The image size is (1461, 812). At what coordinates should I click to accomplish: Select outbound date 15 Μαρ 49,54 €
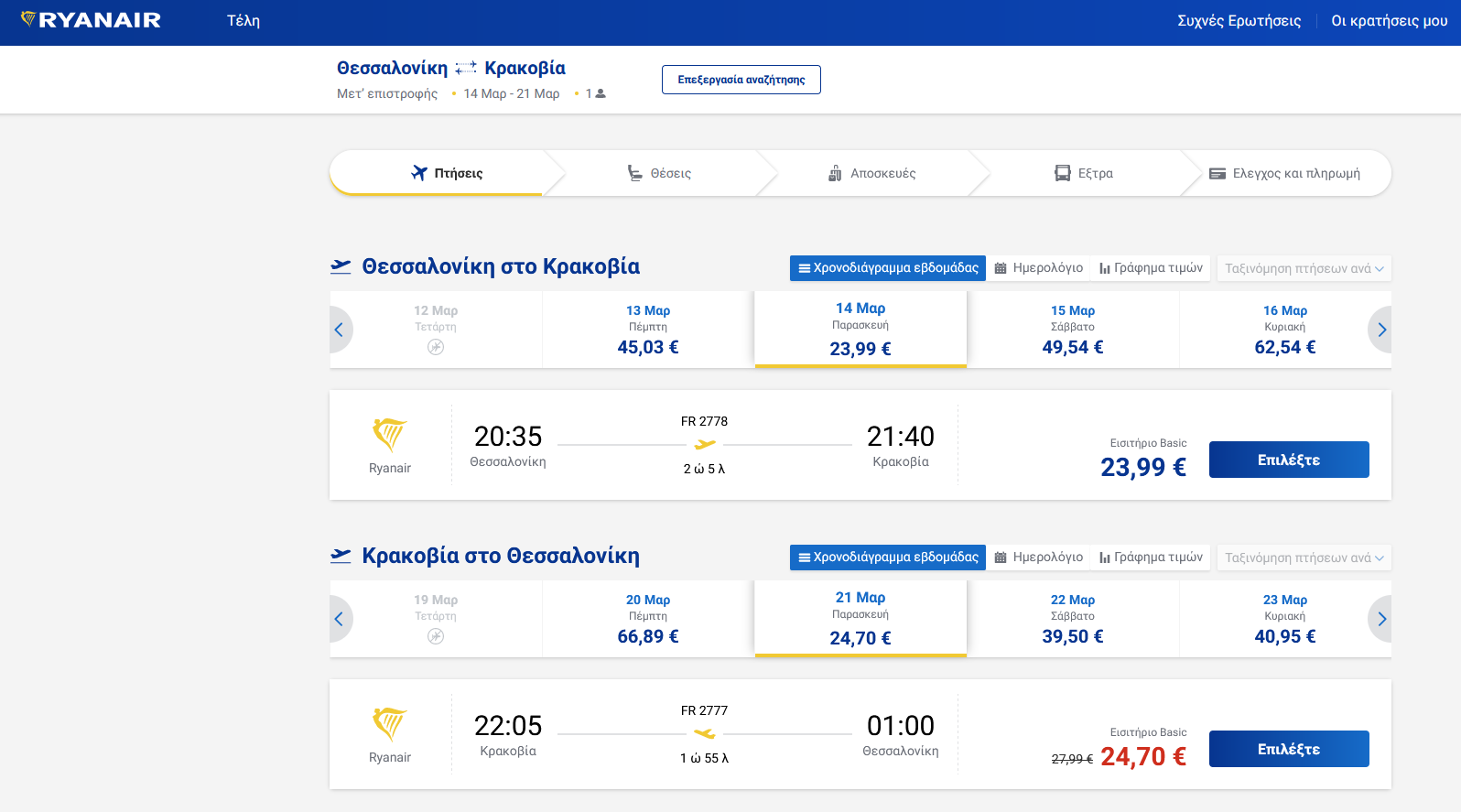click(1073, 330)
